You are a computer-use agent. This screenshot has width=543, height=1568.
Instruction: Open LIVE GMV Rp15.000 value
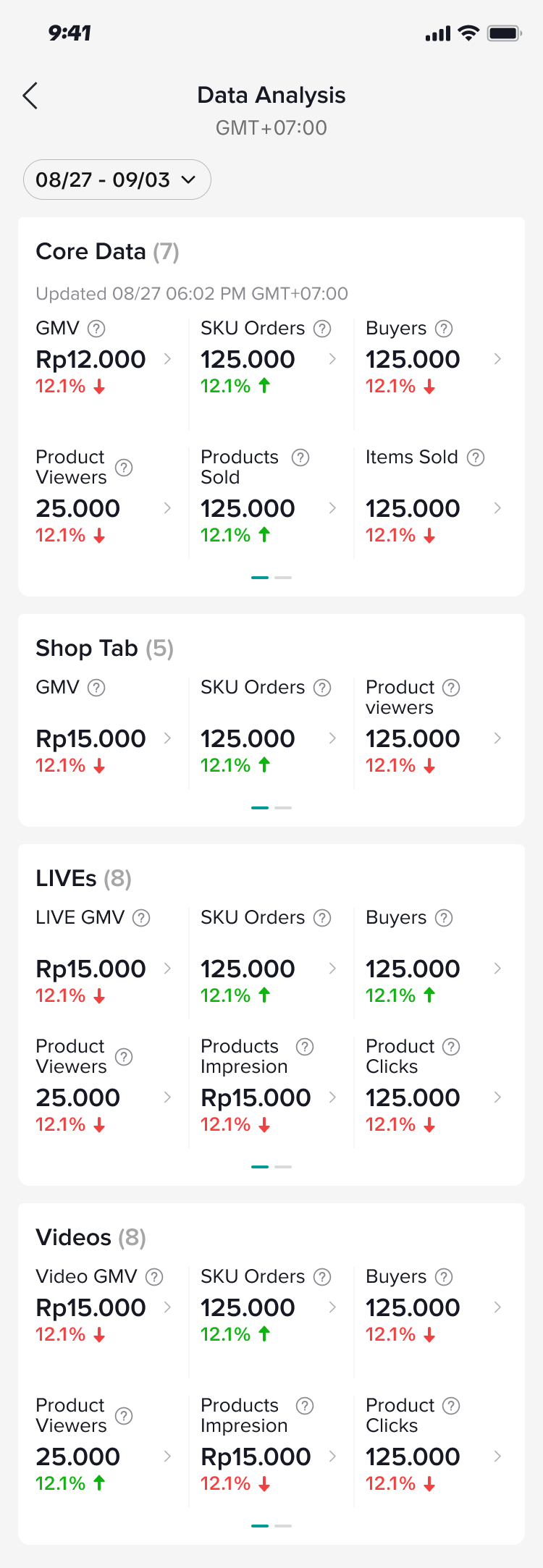(x=91, y=969)
